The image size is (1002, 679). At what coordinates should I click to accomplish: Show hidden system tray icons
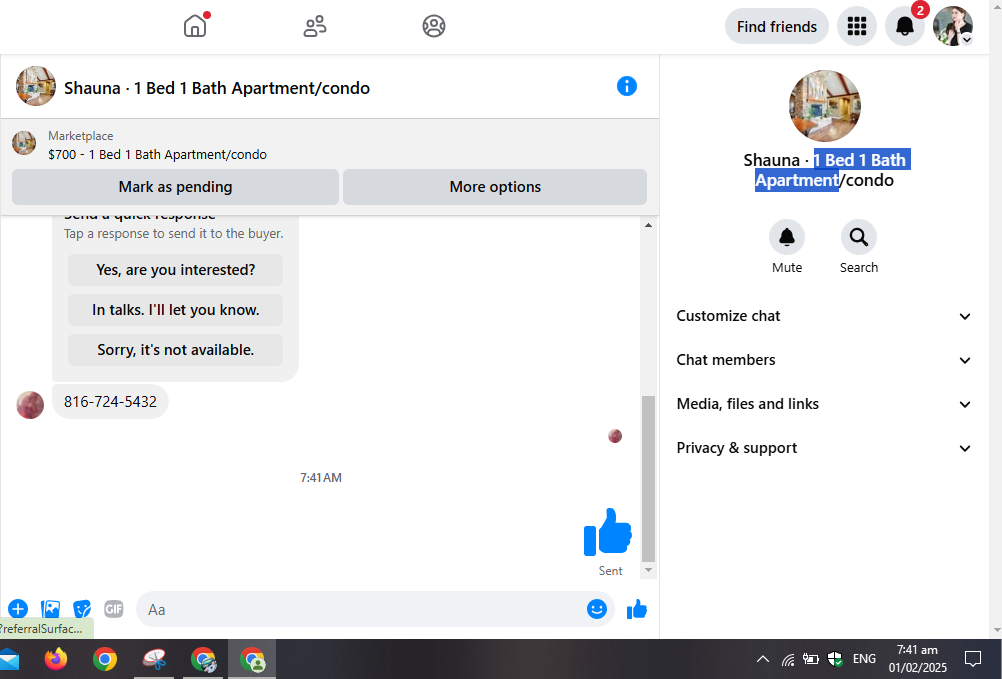[x=762, y=659]
